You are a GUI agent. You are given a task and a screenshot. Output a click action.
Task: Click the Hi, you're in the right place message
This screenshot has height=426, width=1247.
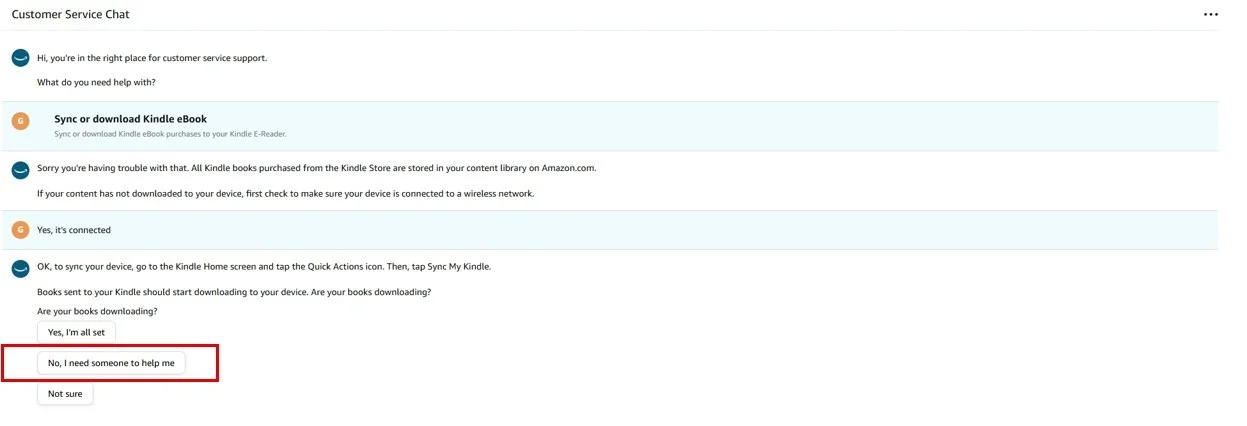point(152,58)
